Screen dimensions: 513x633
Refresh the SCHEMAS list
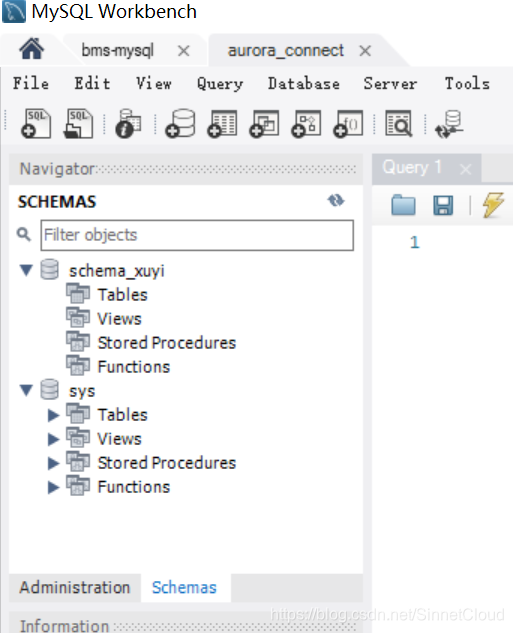coord(336,200)
